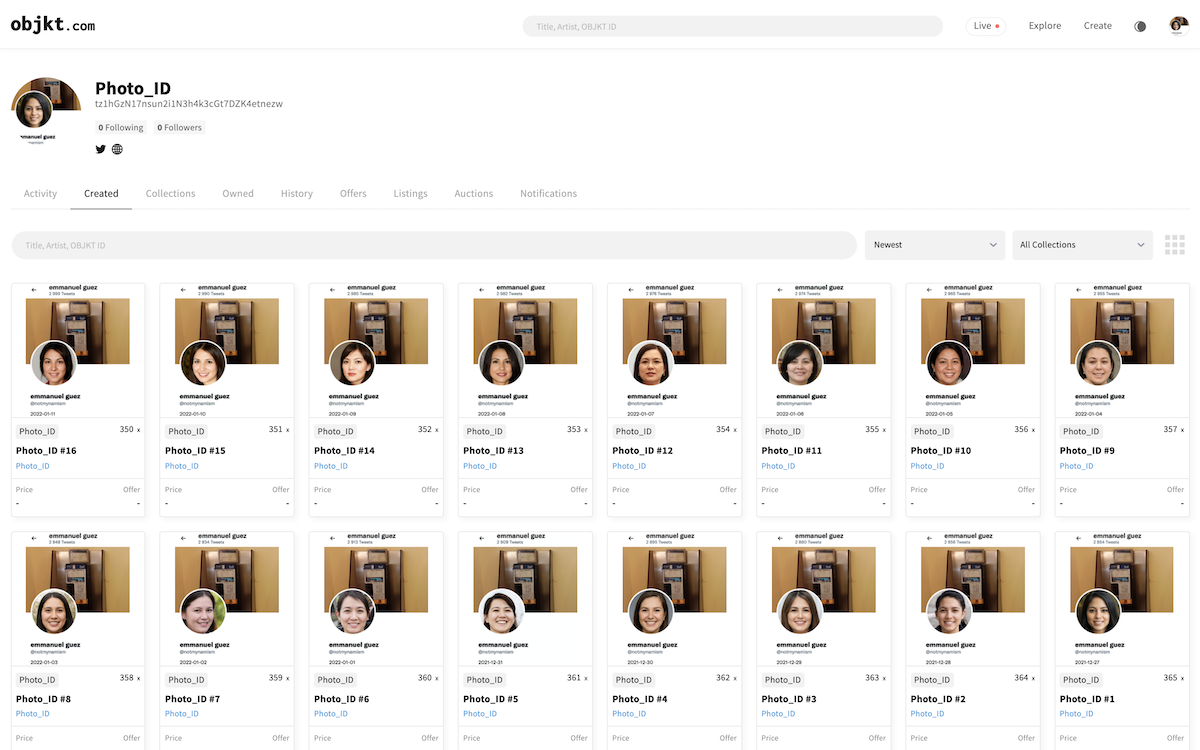Click the Photo_ID profile name heading
Image resolution: width=1200 pixels, height=750 pixels.
point(133,87)
